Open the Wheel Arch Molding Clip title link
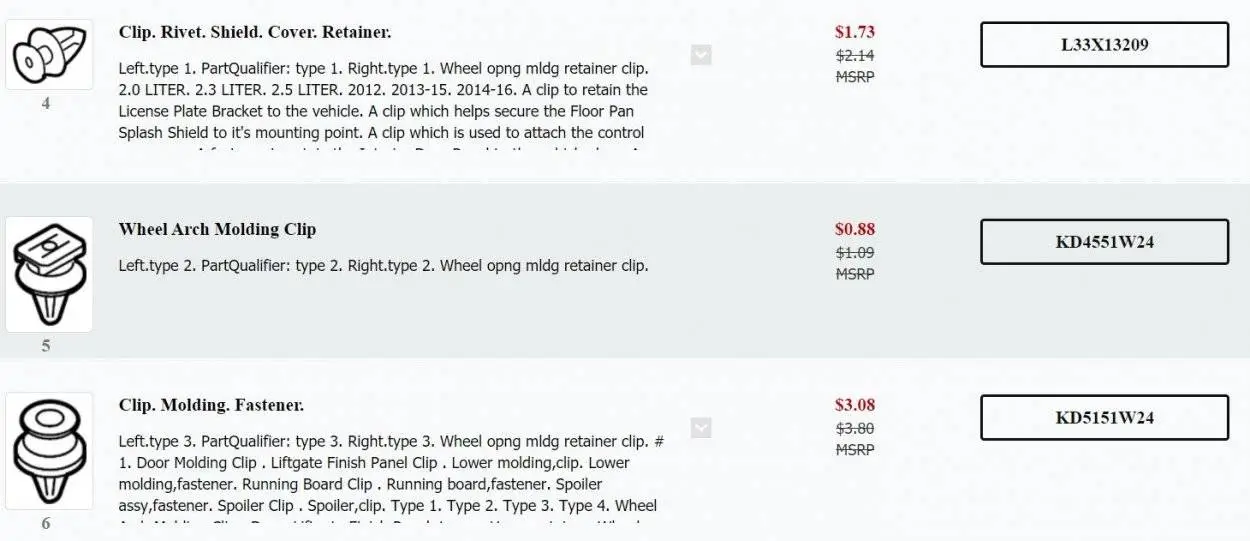1250x541 pixels. tap(217, 229)
